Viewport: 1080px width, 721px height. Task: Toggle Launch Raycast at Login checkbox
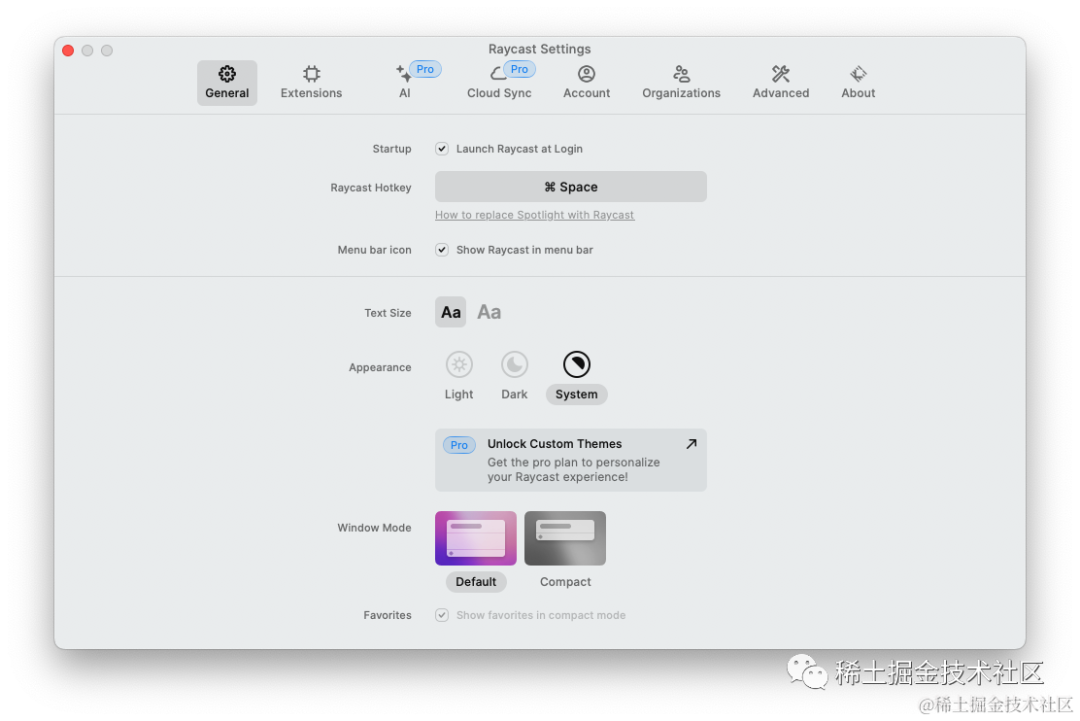(x=442, y=149)
